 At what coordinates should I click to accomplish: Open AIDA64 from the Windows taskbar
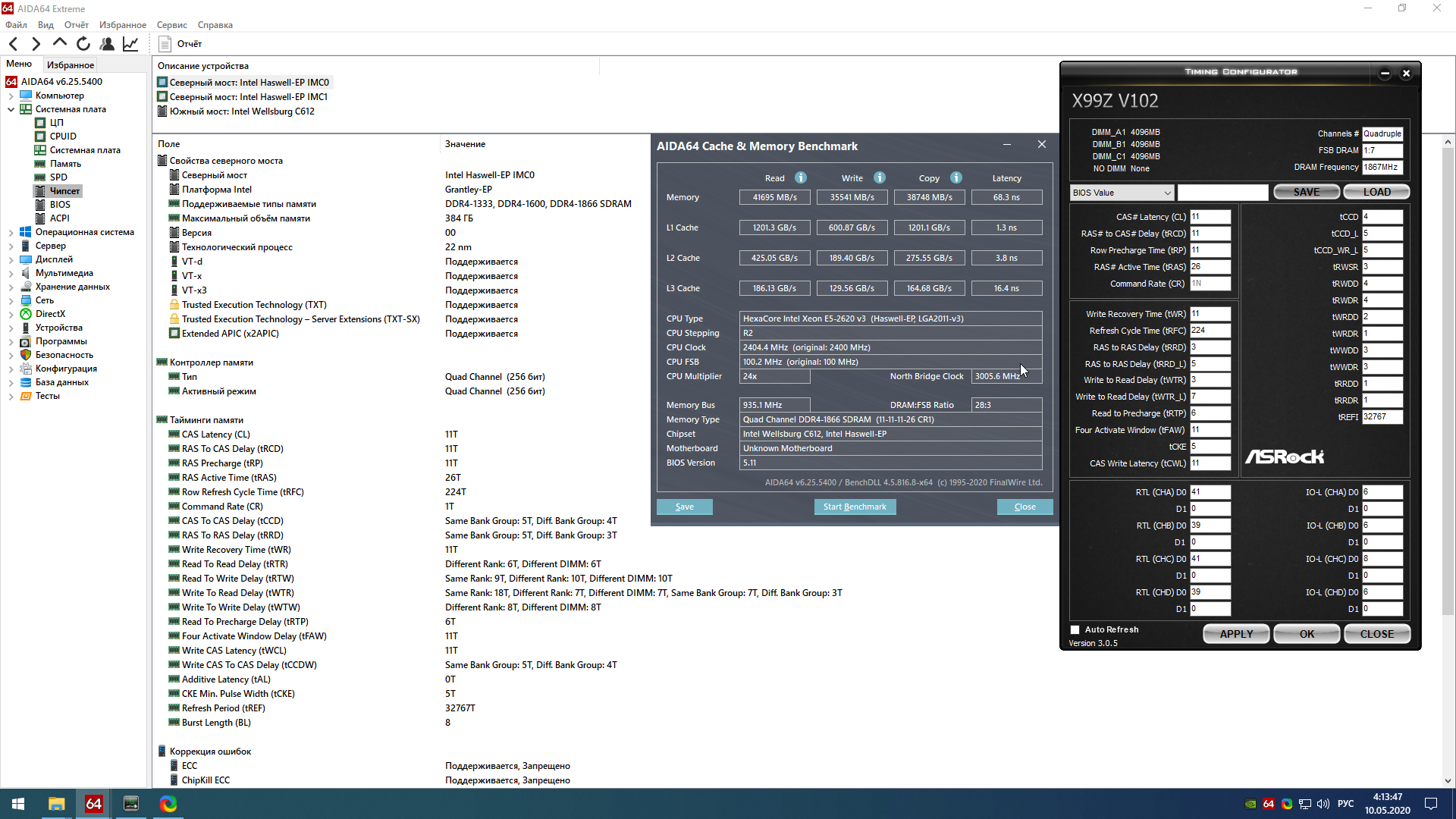[x=93, y=804]
